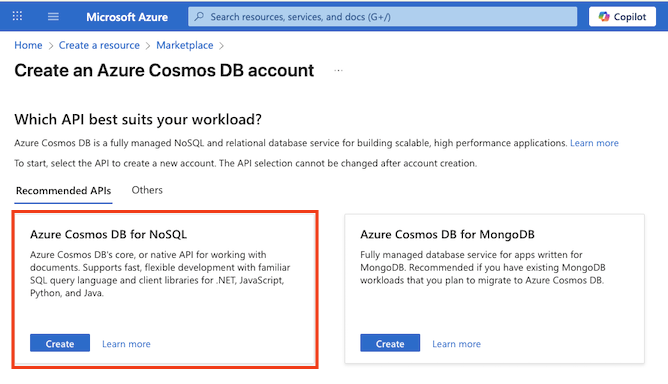The image size is (668, 384).
Task: Switch to the Others tab
Action: [147, 190]
